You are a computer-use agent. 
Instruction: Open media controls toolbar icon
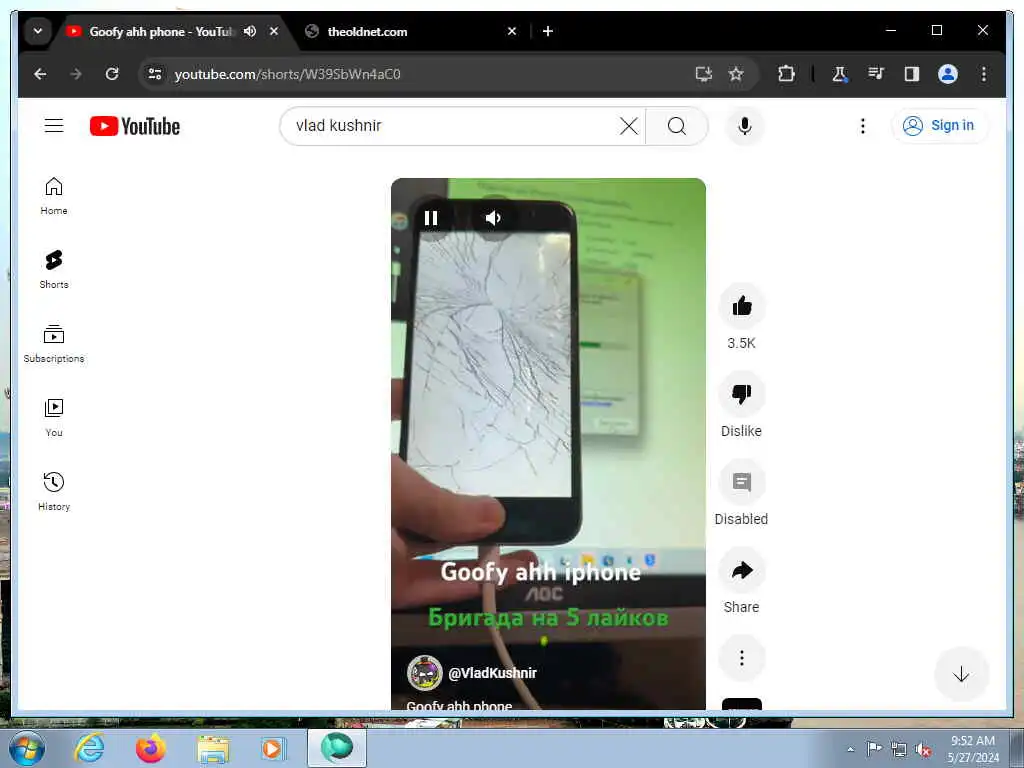(876, 74)
